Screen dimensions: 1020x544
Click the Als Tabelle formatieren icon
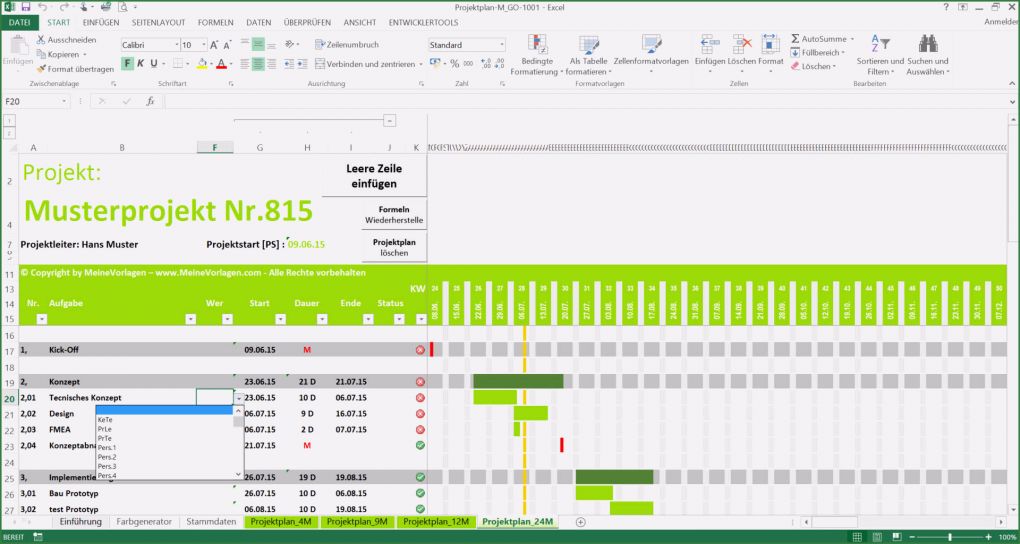point(588,44)
